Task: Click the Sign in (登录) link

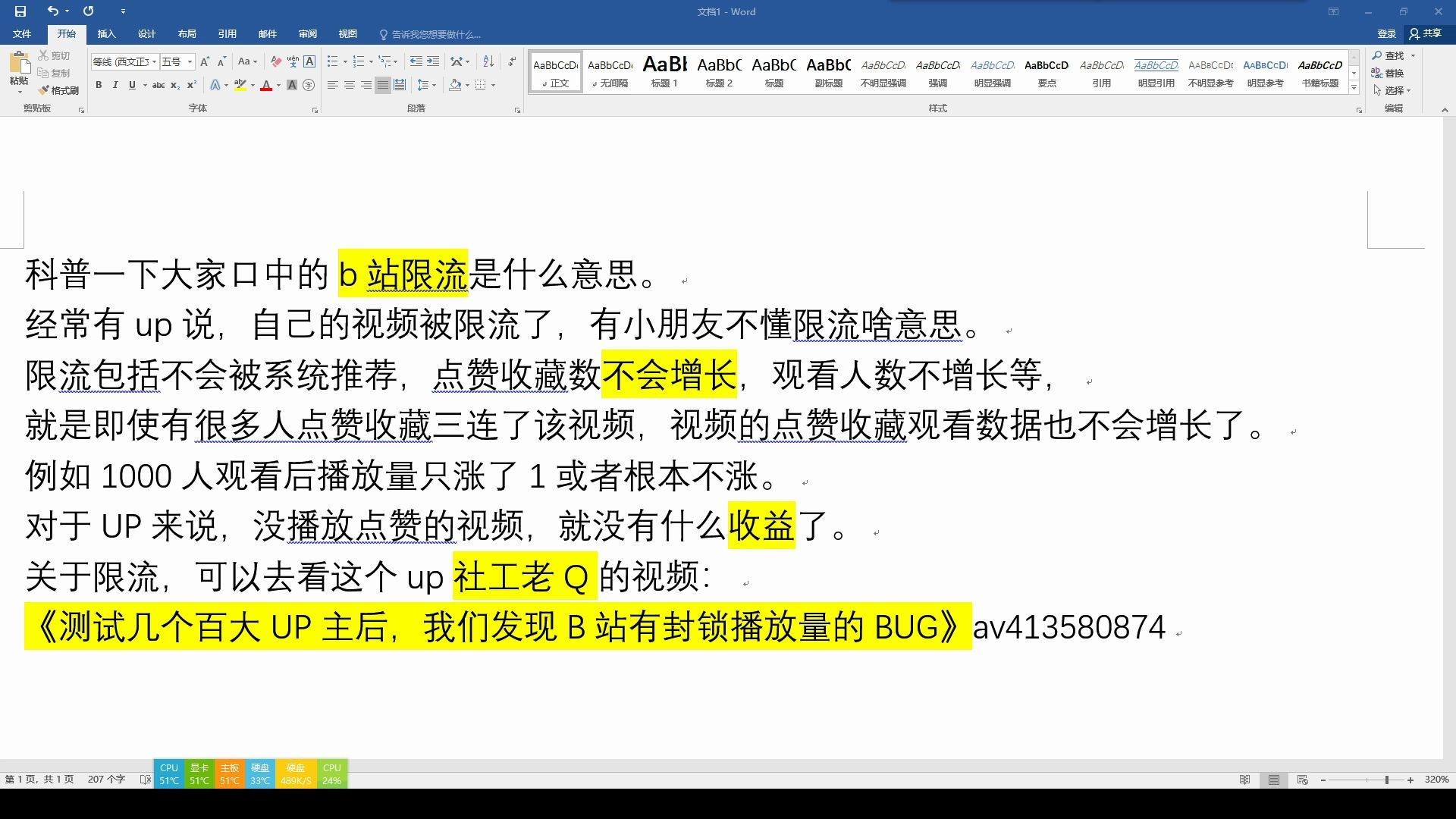Action: [1386, 34]
